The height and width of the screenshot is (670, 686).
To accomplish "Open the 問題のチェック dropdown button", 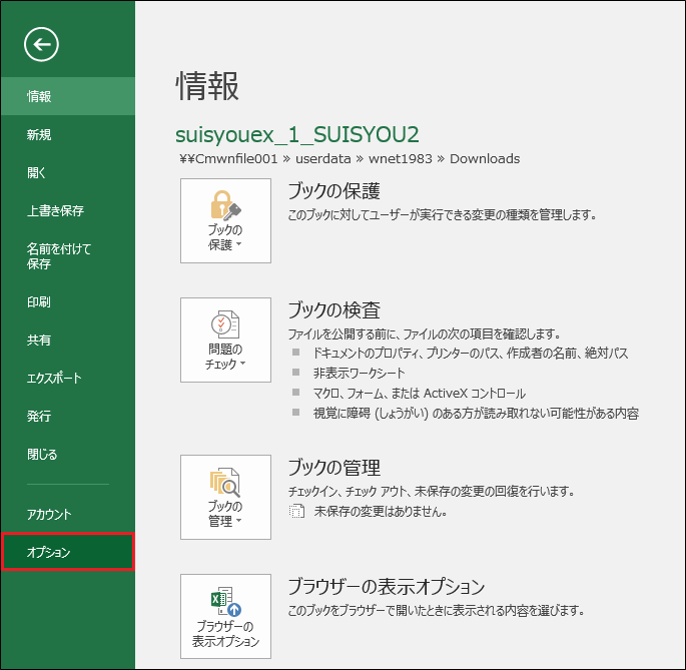I will [225, 340].
